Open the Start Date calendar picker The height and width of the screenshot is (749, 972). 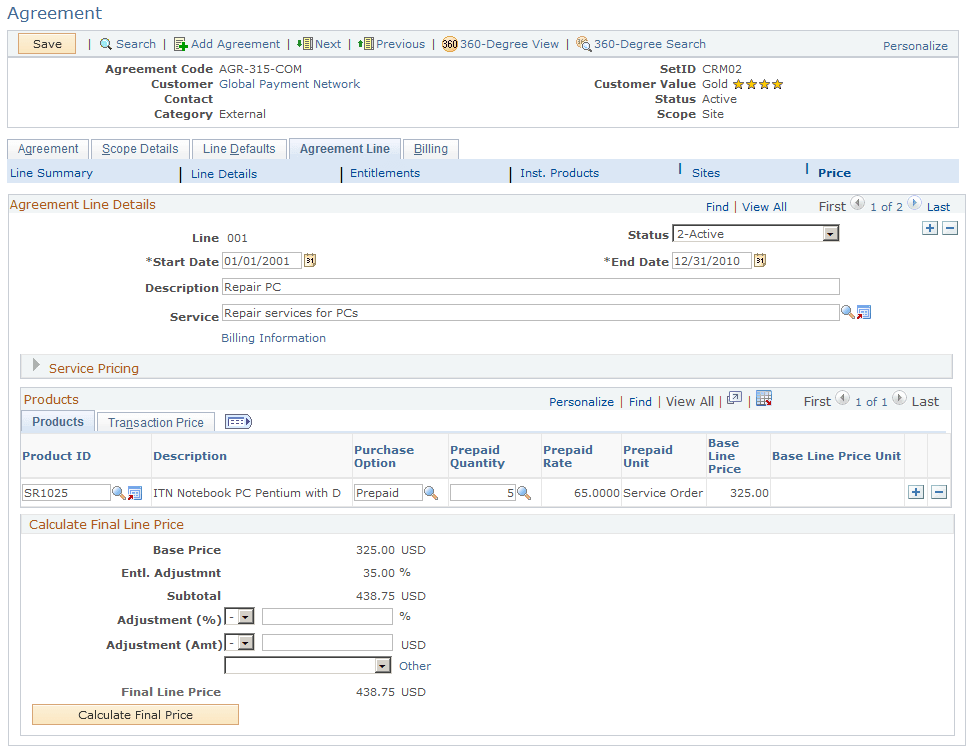click(310, 262)
